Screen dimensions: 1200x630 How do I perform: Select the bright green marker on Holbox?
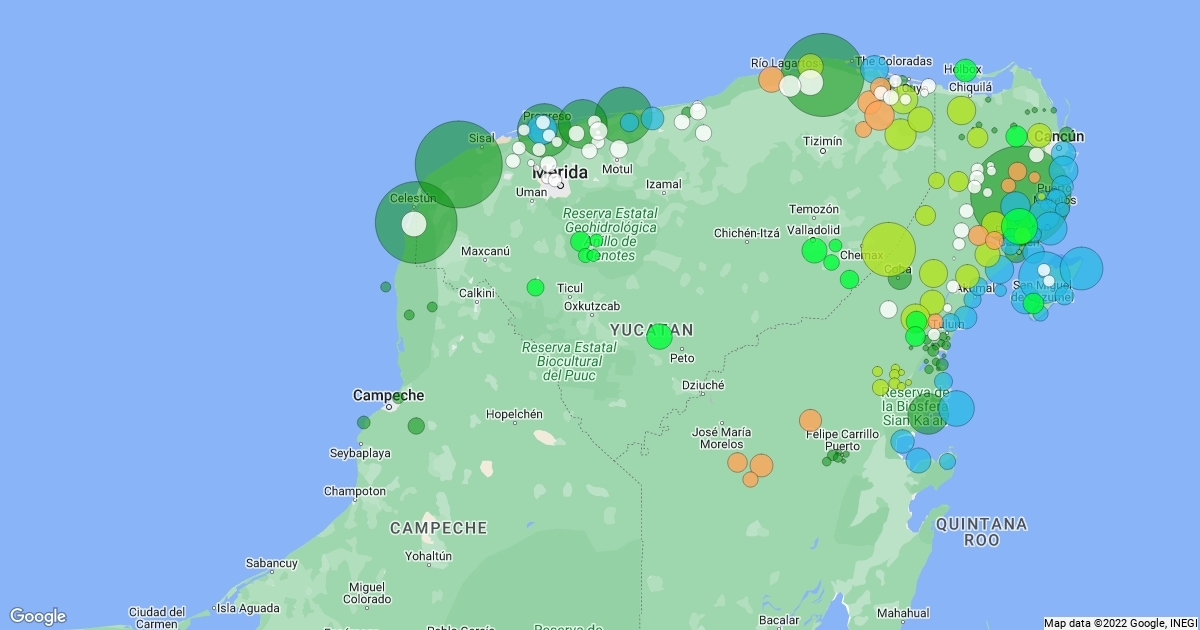965,70
